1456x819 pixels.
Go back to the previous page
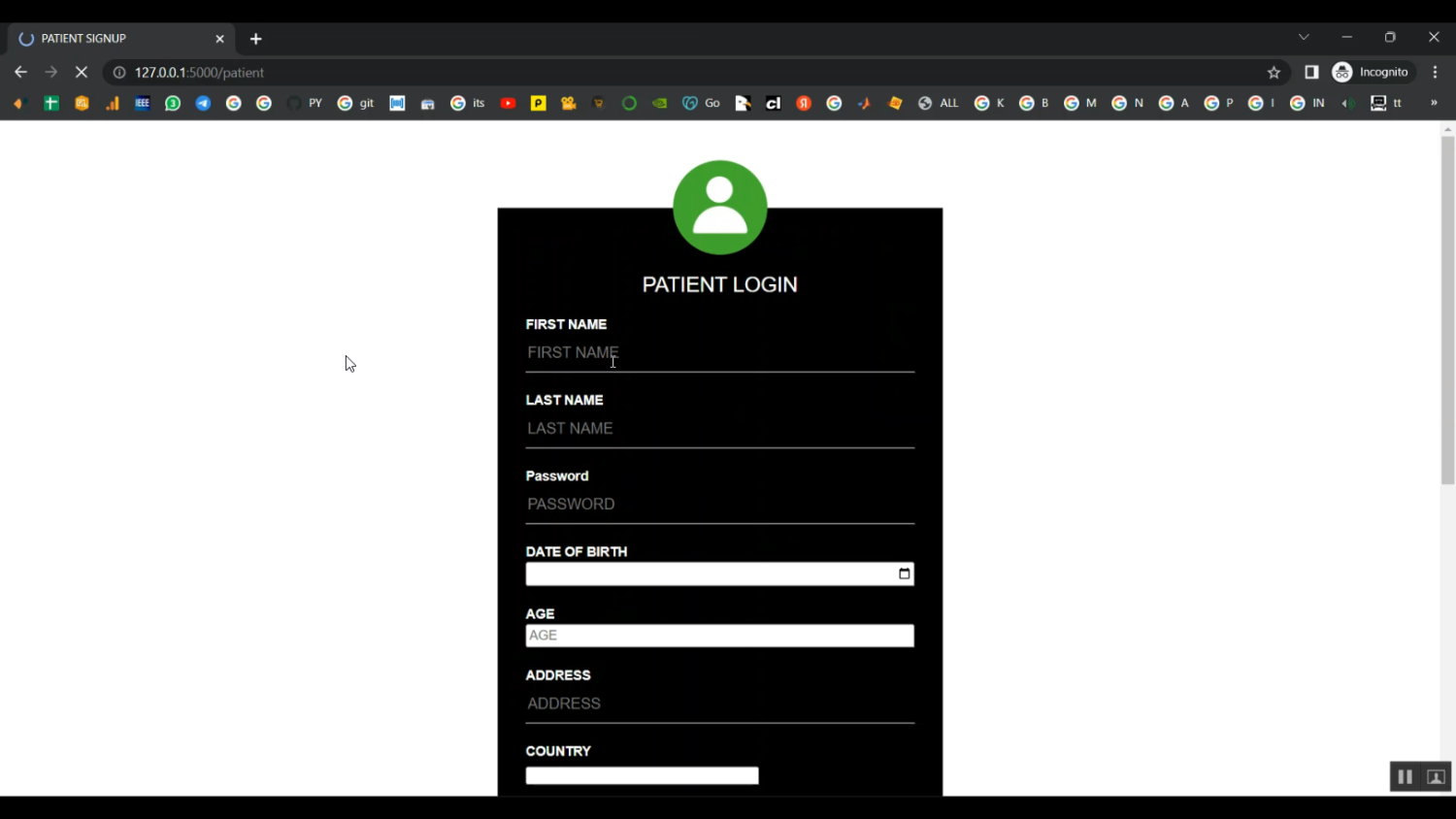tap(20, 72)
